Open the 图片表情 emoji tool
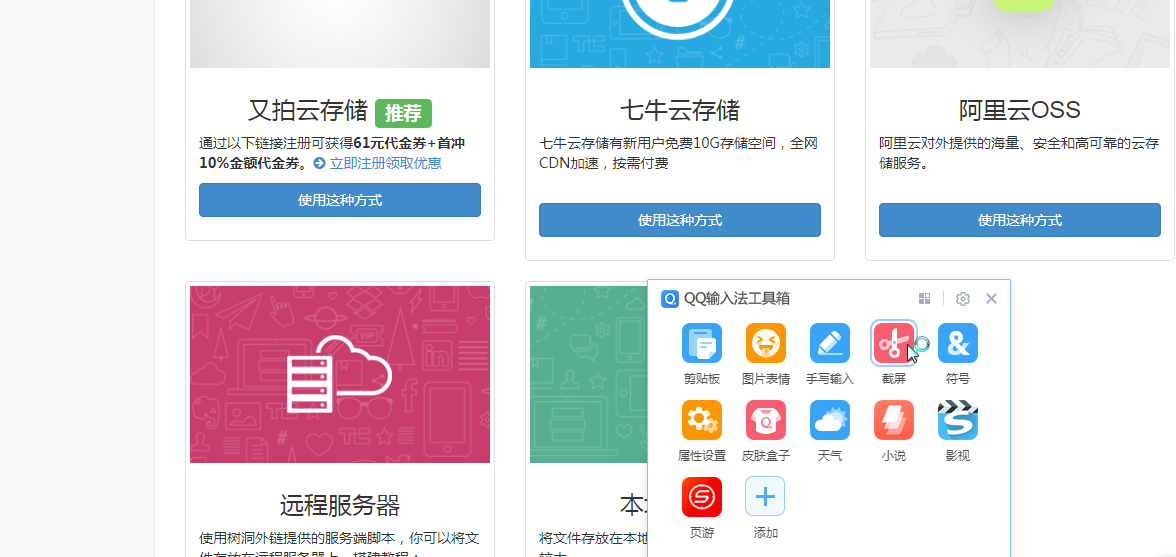Screen dimensions: 1176x557 click(766, 343)
